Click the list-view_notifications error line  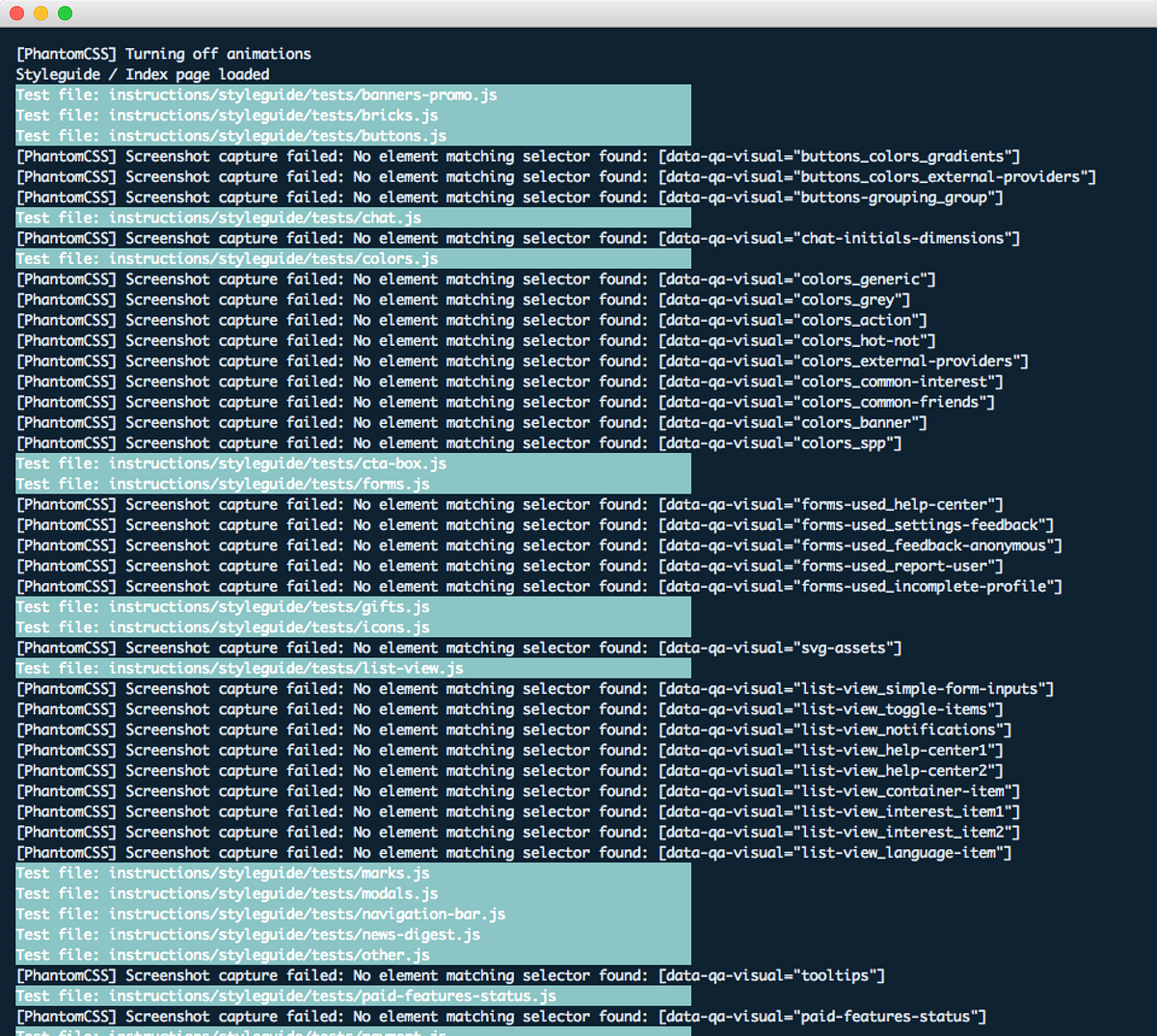pyautogui.click(x=514, y=730)
